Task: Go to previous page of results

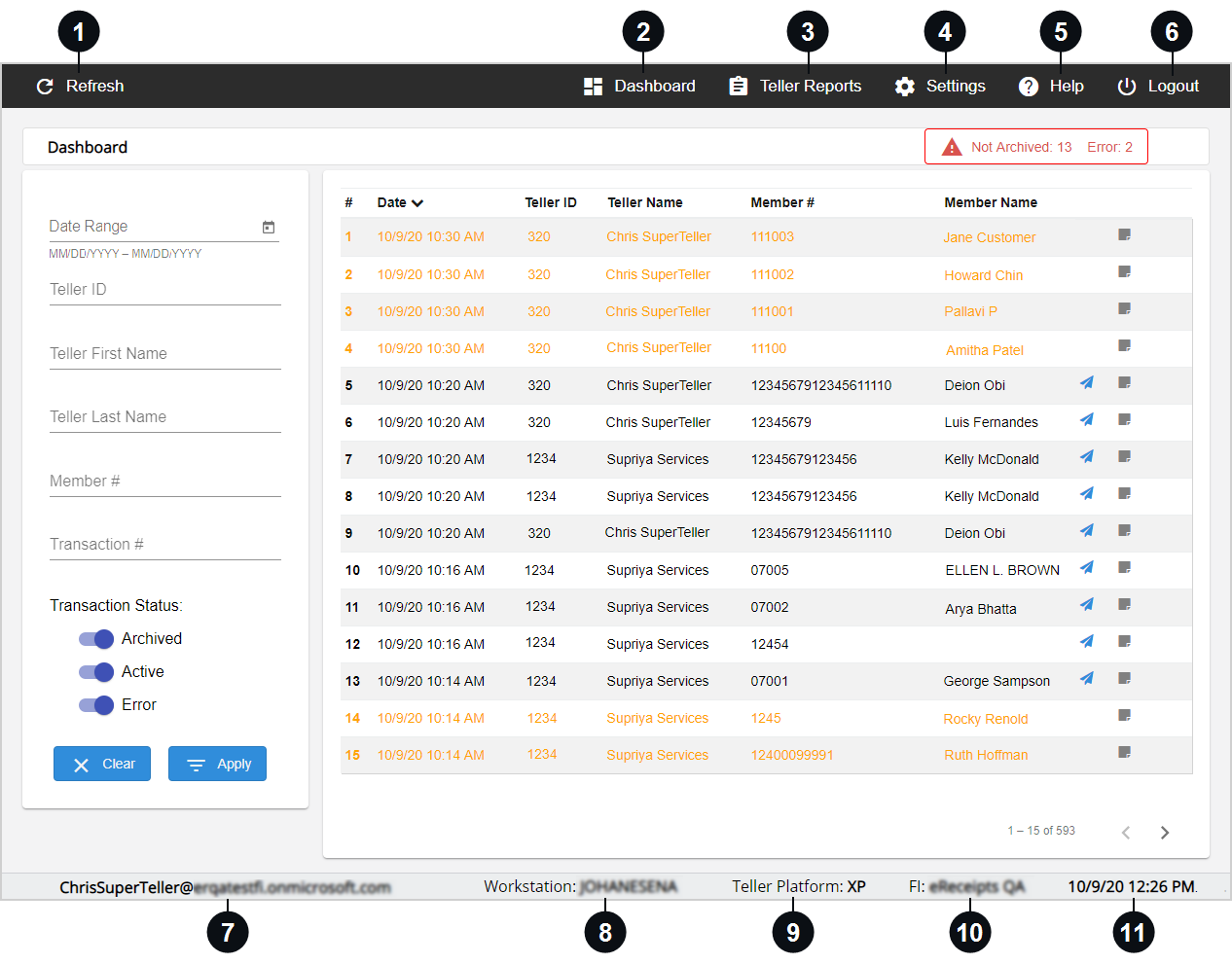Action: [x=1126, y=833]
